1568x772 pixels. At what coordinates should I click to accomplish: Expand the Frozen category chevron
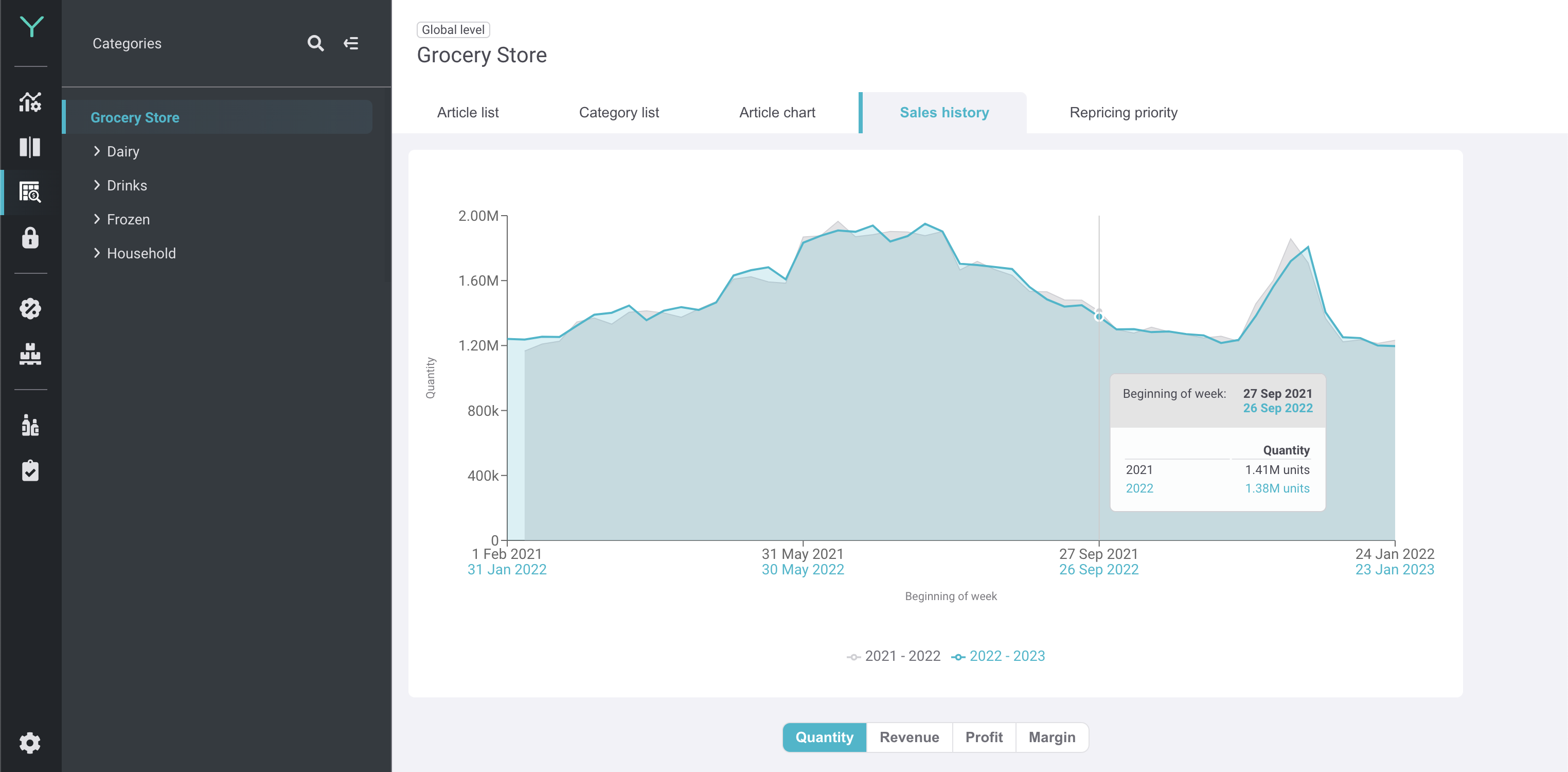click(x=97, y=219)
